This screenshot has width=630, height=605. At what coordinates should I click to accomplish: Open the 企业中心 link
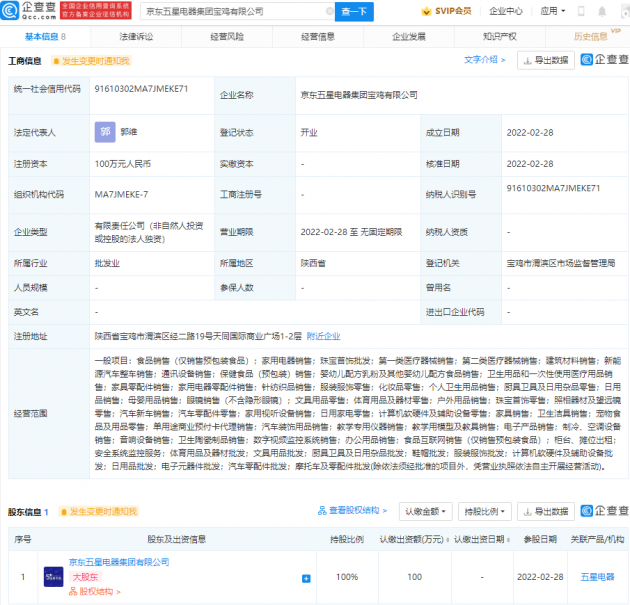[x=505, y=11]
